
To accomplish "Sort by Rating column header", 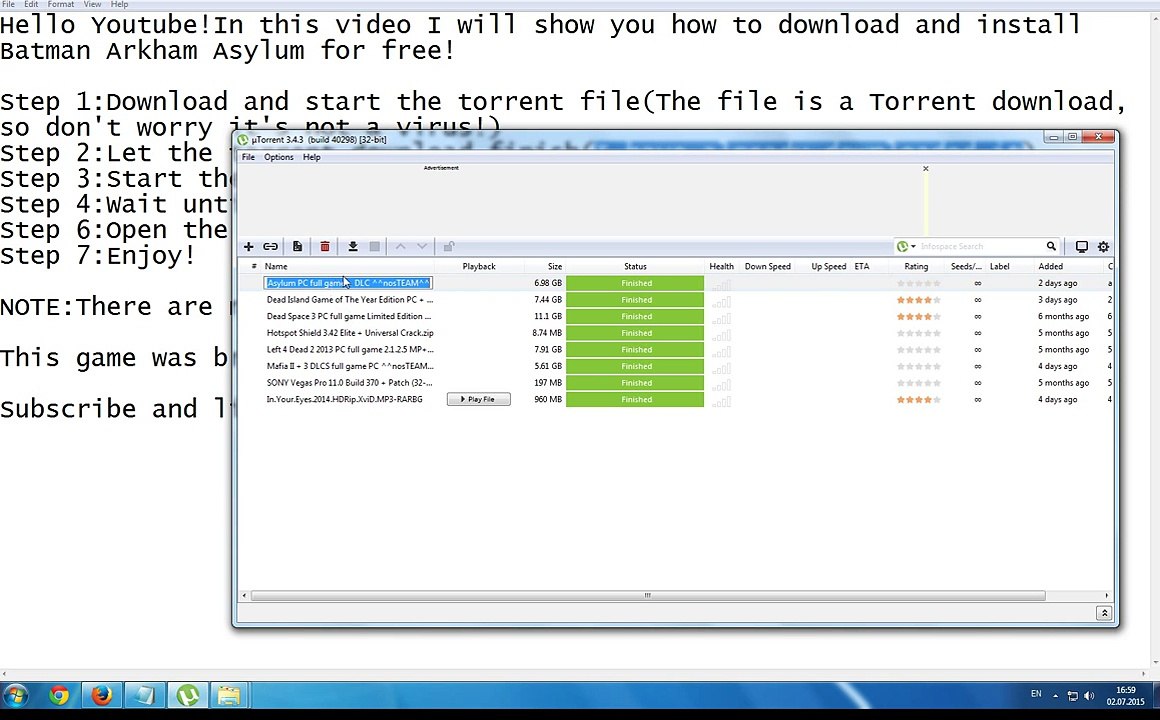I will (916, 266).
